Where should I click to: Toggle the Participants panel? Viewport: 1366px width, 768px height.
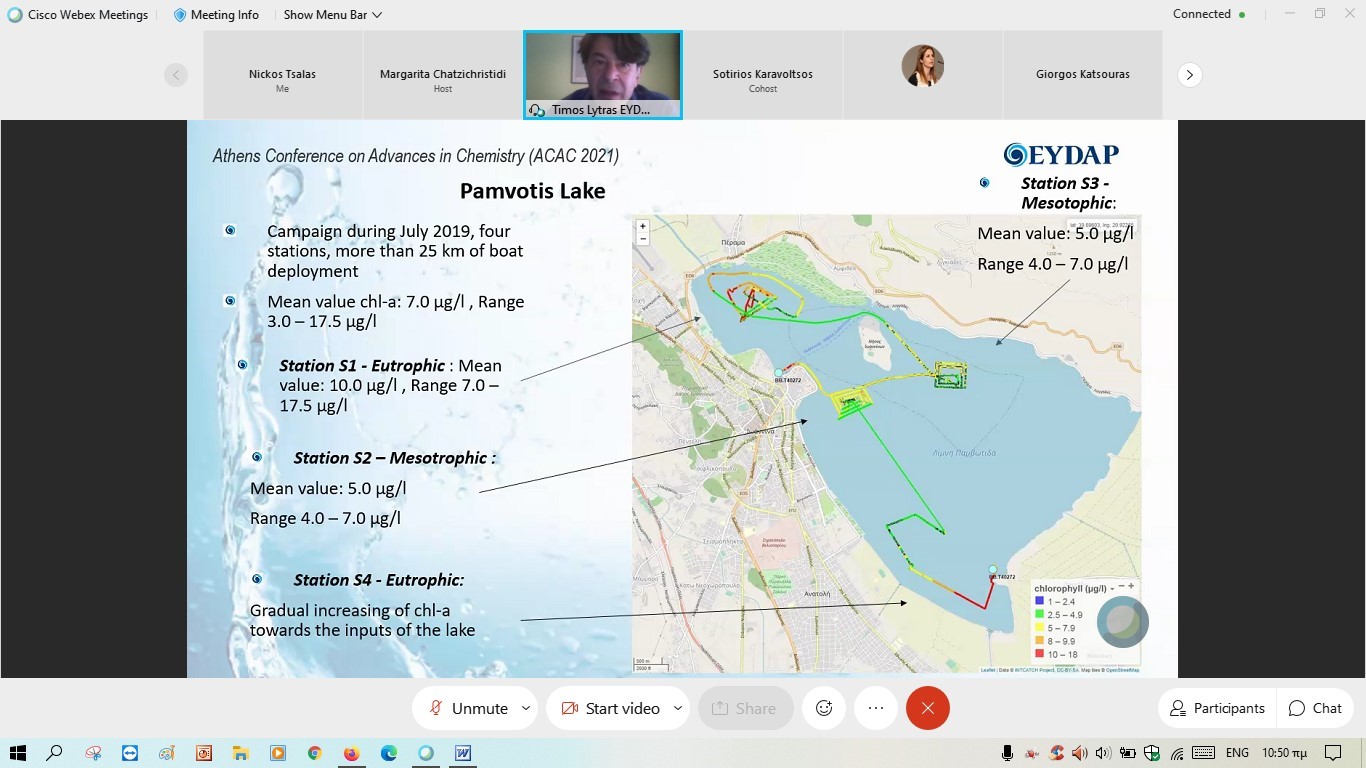pyautogui.click(x=1216, y=708)
